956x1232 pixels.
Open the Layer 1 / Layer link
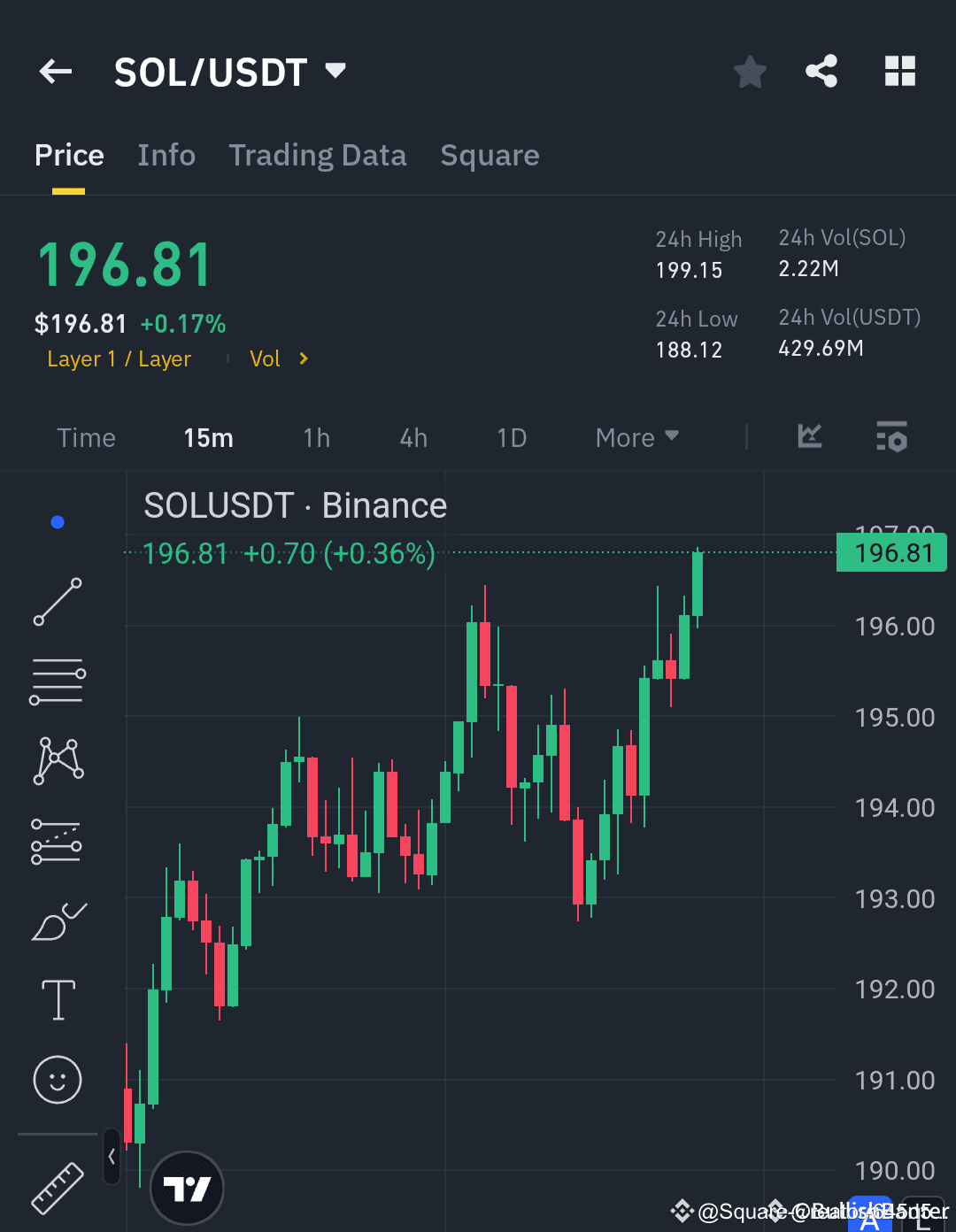coord(119,358)
